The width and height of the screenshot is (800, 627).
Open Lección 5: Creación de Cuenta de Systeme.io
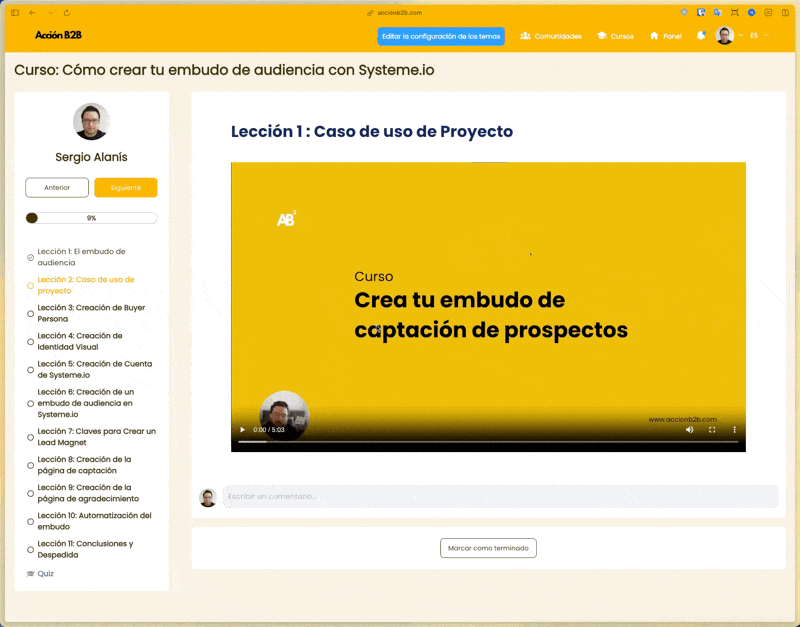95,369
